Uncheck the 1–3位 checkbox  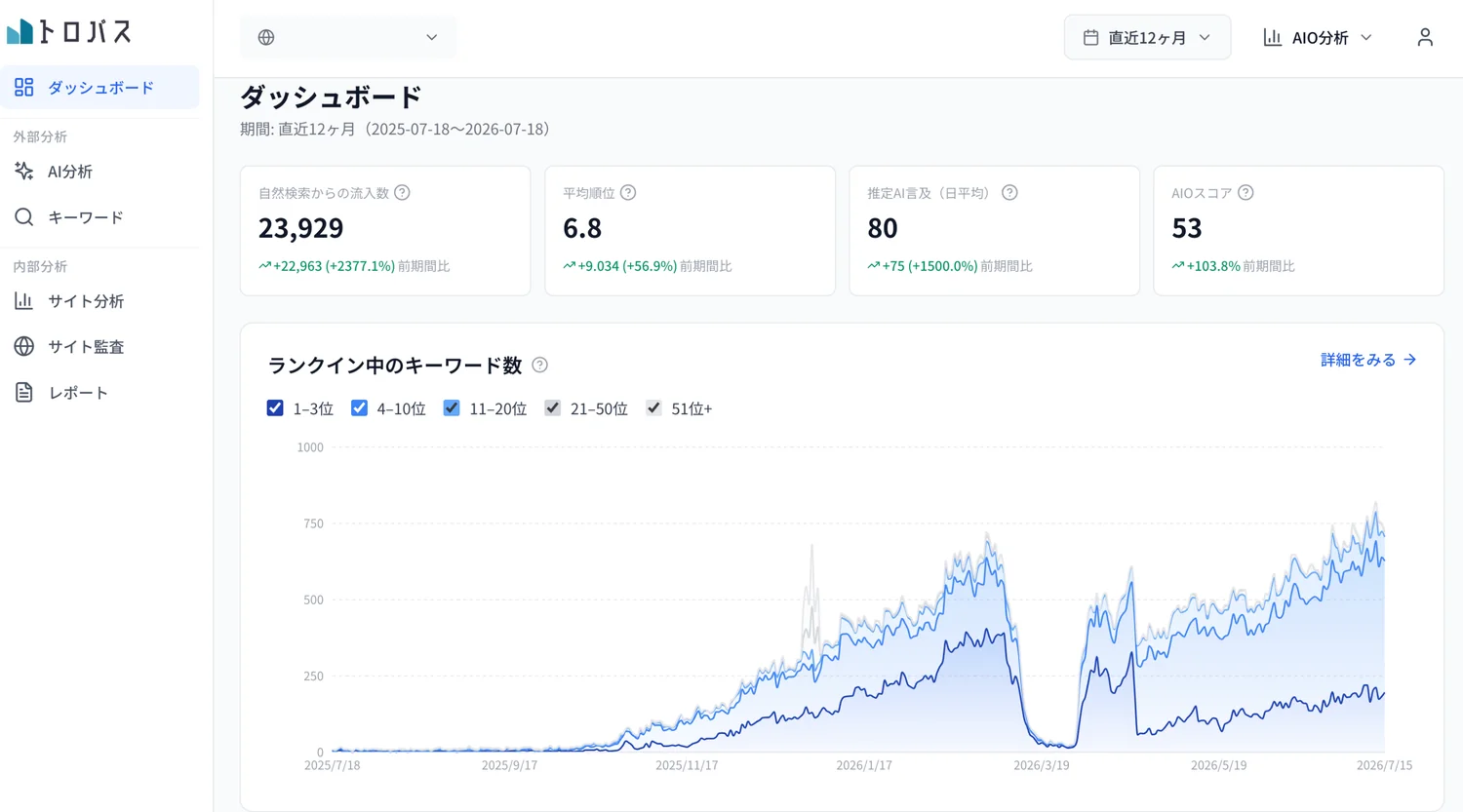[275, 407]
